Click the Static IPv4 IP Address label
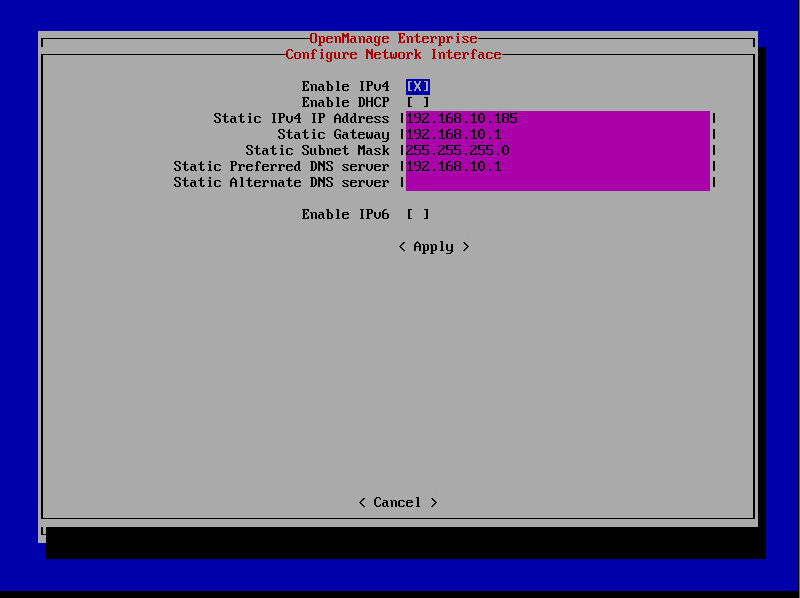The height and width of the screenshot is (598, 800). pyautogui.click(x=302, y=118)
